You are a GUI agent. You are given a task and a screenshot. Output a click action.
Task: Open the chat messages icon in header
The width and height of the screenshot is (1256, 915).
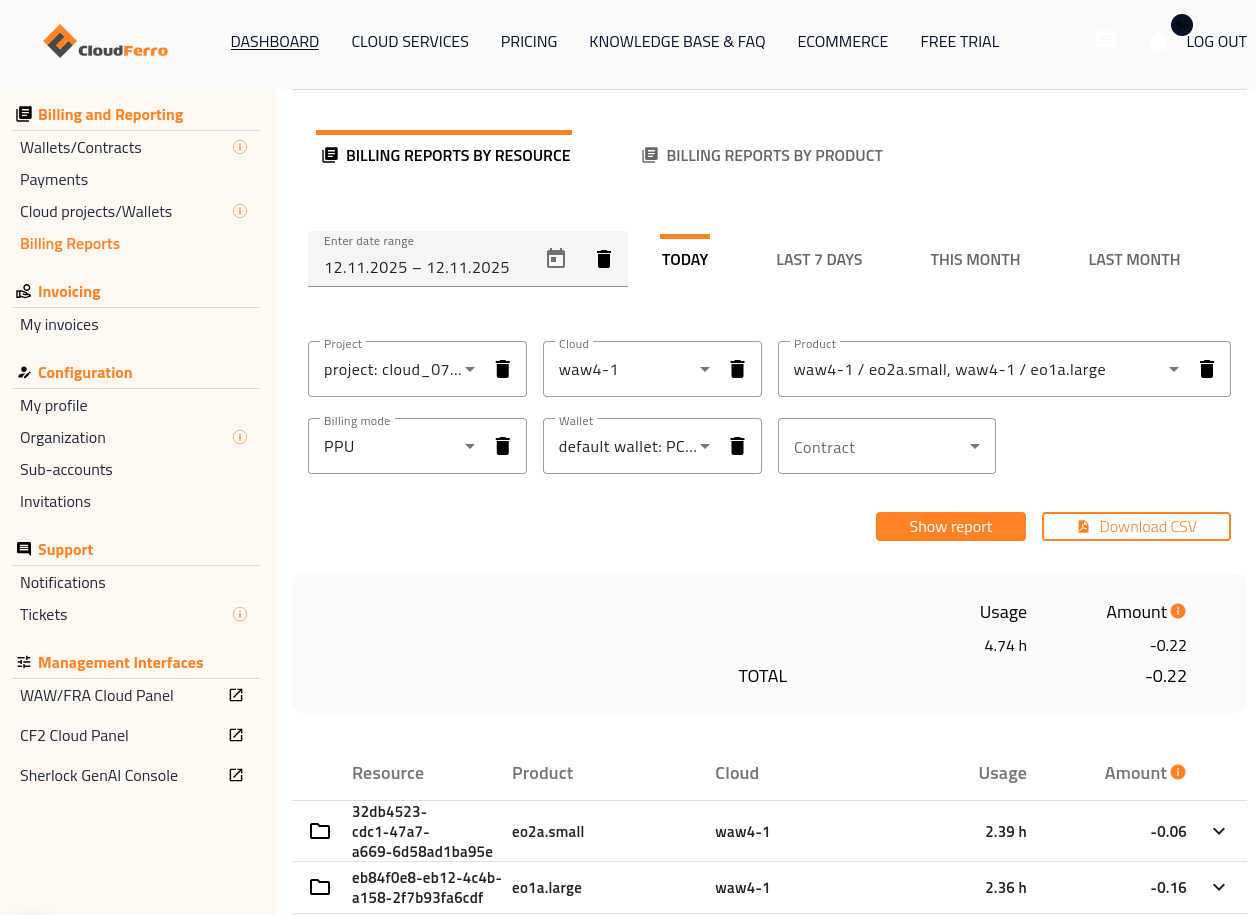1106,41
